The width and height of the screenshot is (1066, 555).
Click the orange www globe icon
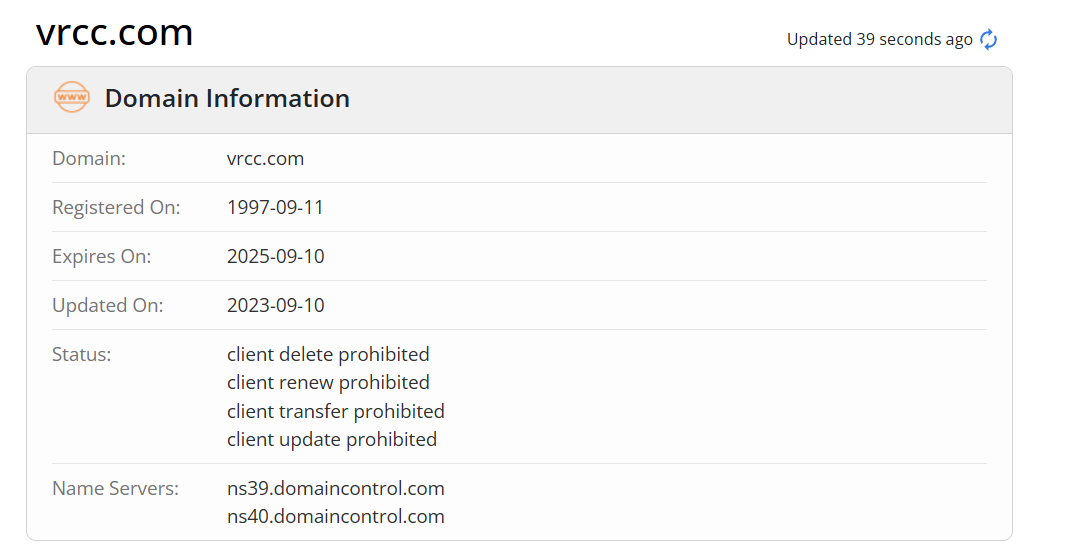click(71, 98)
